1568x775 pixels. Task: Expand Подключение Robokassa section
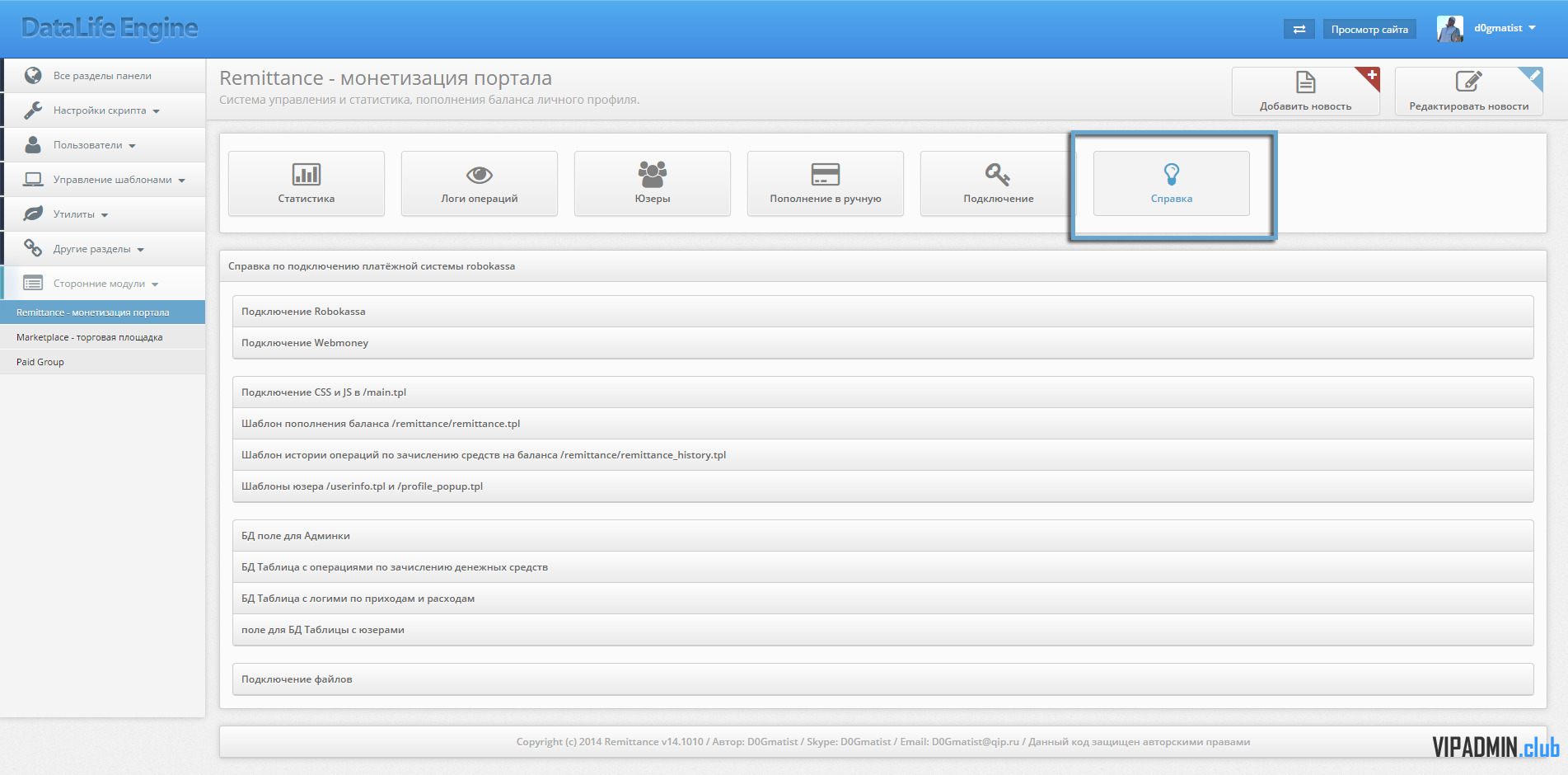[882, 312]
